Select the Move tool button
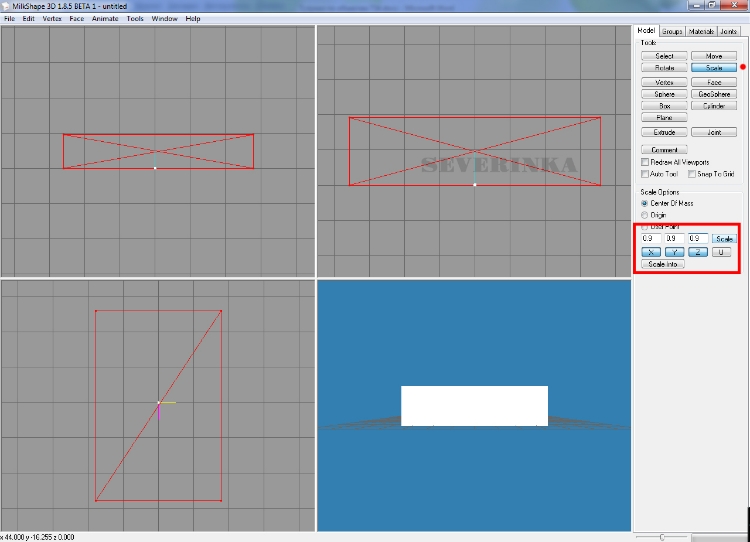This screenshot has height=542, width=750. 714,56
